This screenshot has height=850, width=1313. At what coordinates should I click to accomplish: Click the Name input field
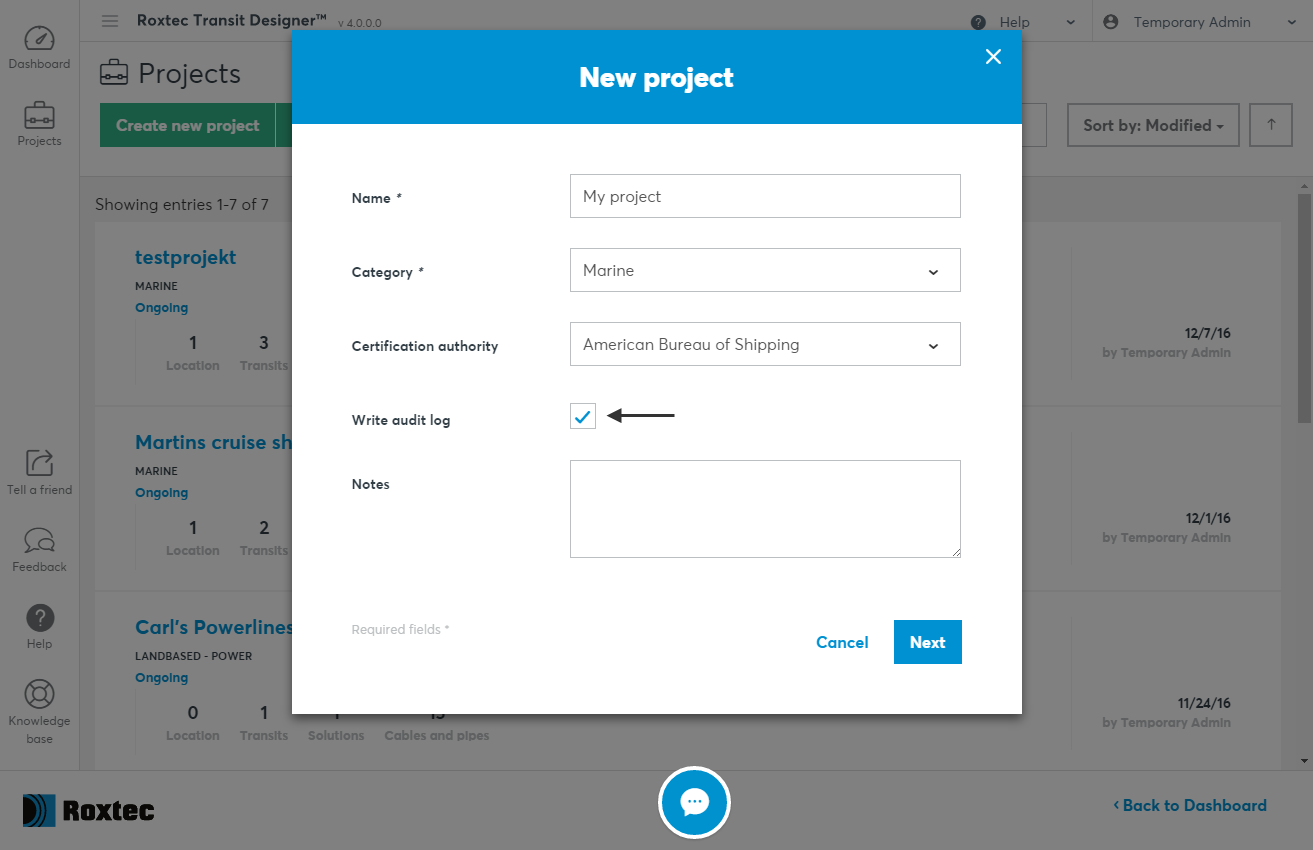(765, 197)
